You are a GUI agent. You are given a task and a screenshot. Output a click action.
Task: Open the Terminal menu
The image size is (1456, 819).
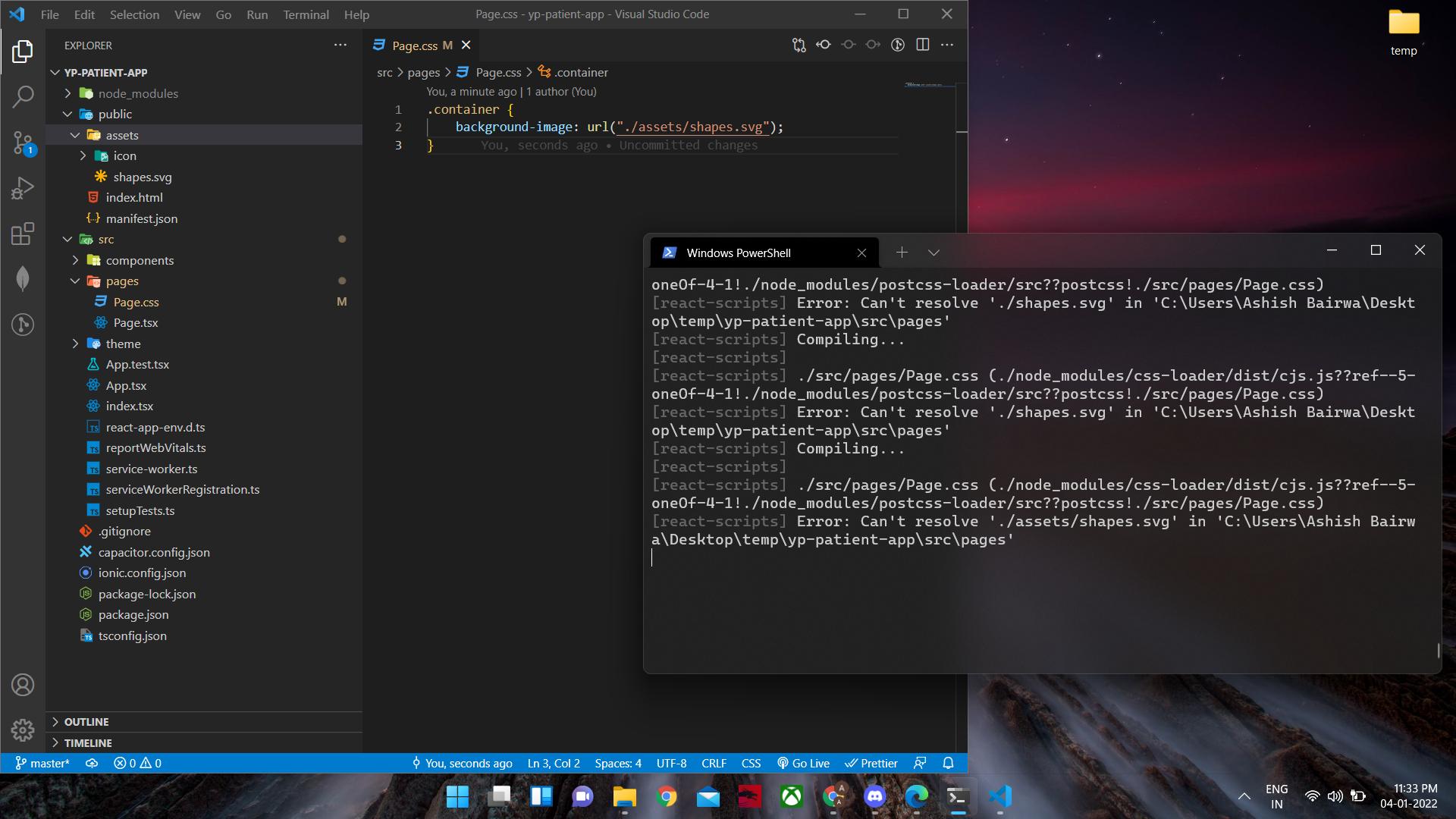[306, 14]
